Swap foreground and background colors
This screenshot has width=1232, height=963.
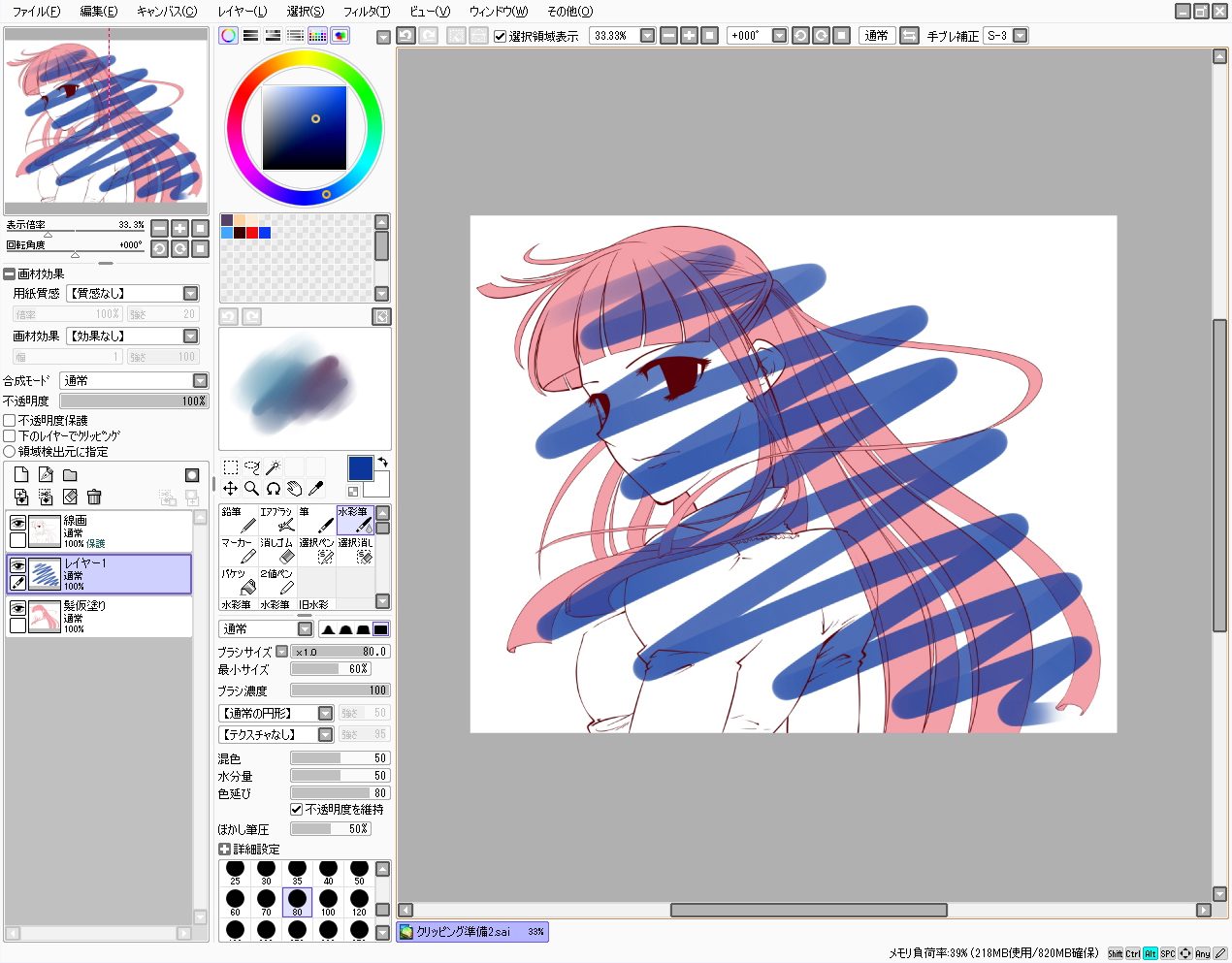383,462
